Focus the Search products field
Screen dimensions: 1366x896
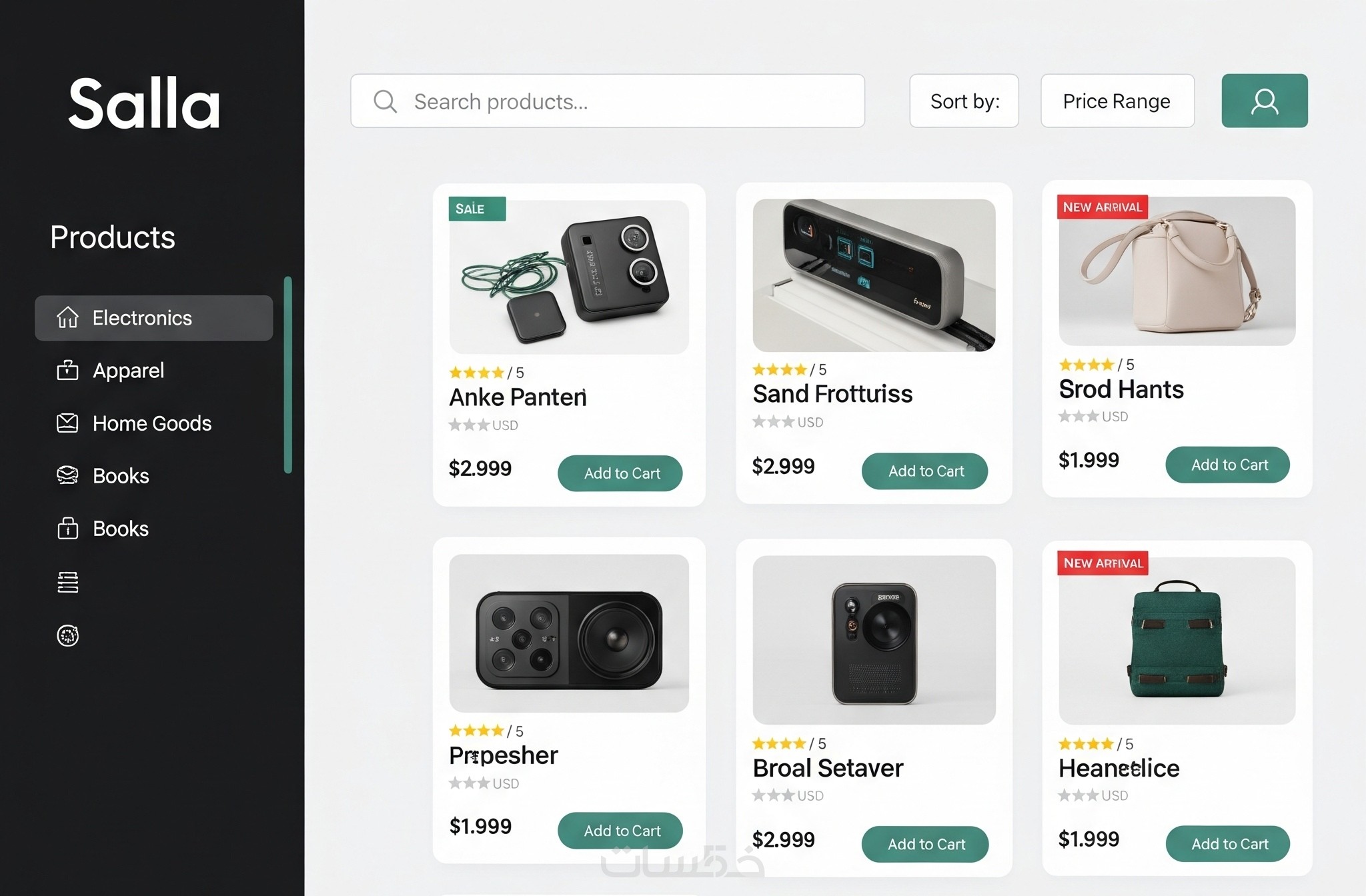point(608,101)
